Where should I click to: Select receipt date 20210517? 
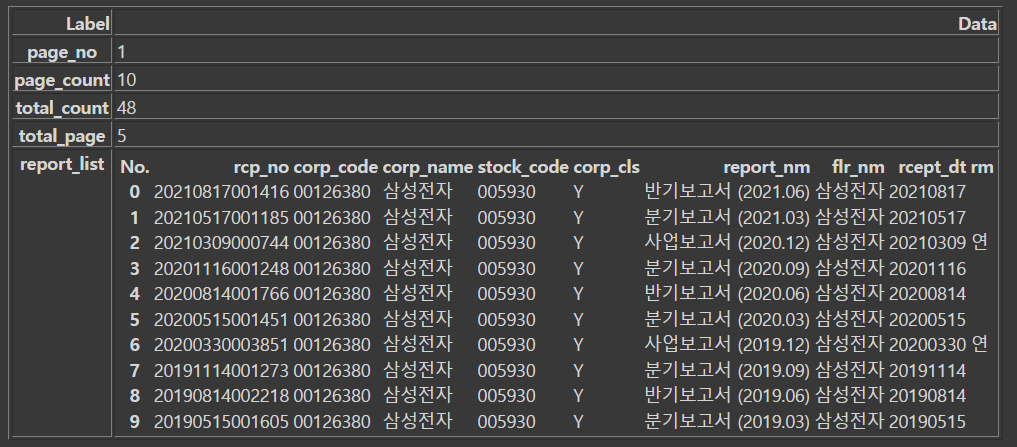[x=927, y=217]
